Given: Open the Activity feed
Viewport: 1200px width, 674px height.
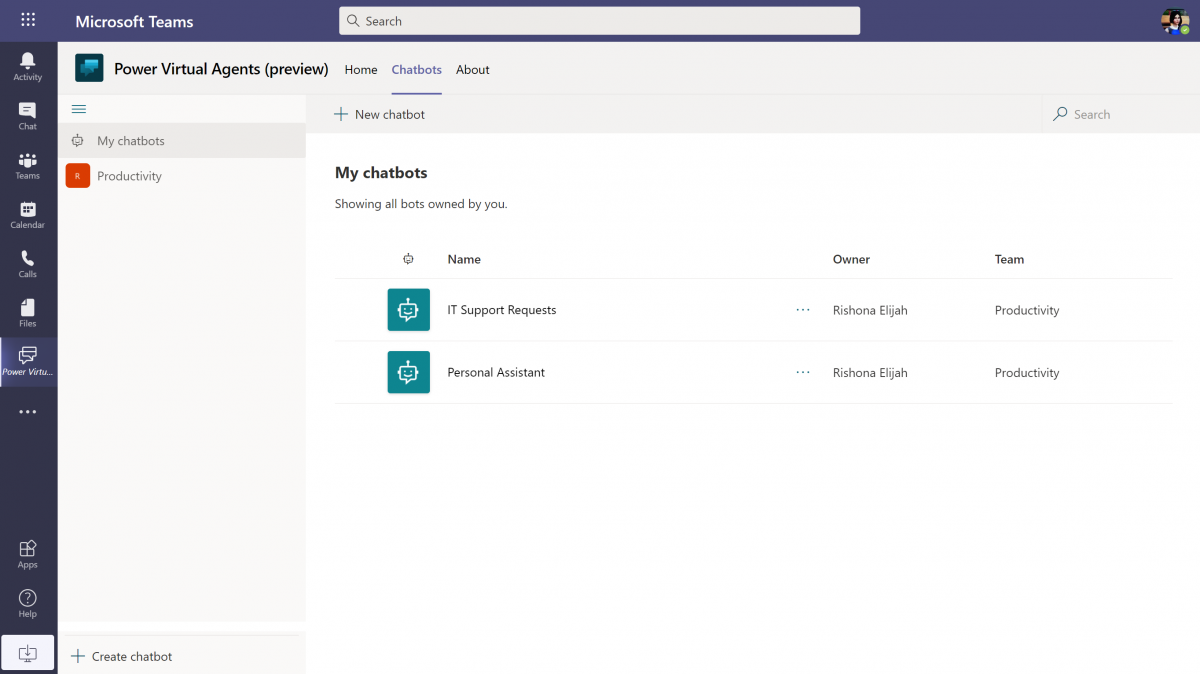Looking at the screenshot, I should click(x=27, y=64).
